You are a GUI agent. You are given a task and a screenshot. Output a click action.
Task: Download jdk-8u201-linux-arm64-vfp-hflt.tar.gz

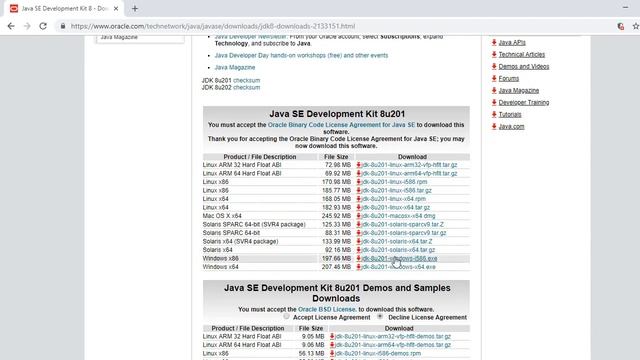[409, 173]
